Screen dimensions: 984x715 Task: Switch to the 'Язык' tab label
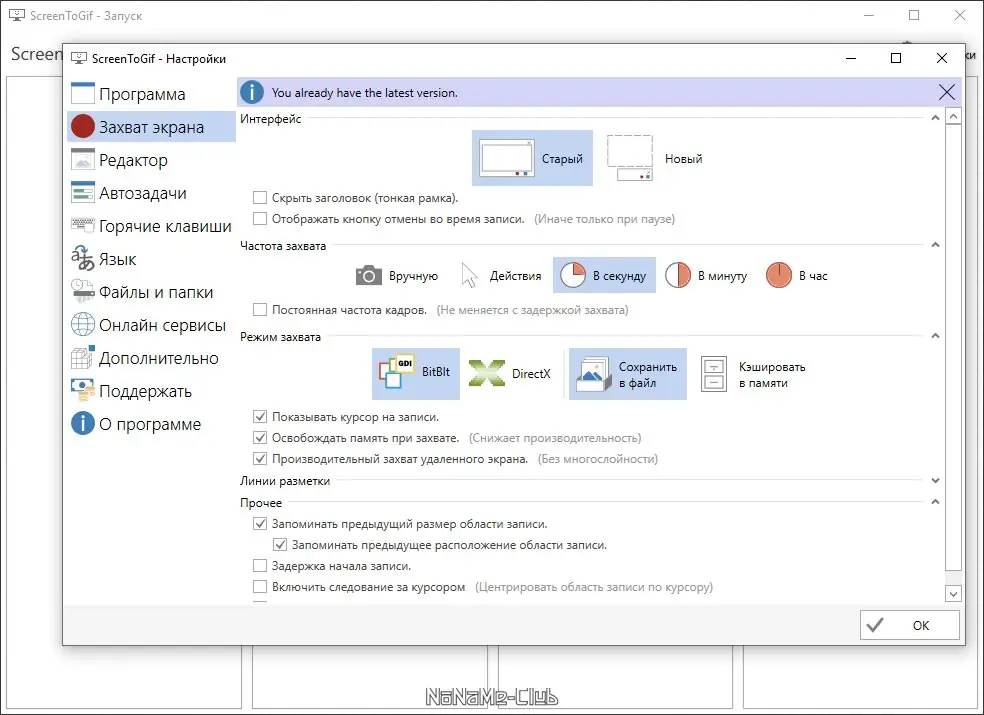coord(117,259)
